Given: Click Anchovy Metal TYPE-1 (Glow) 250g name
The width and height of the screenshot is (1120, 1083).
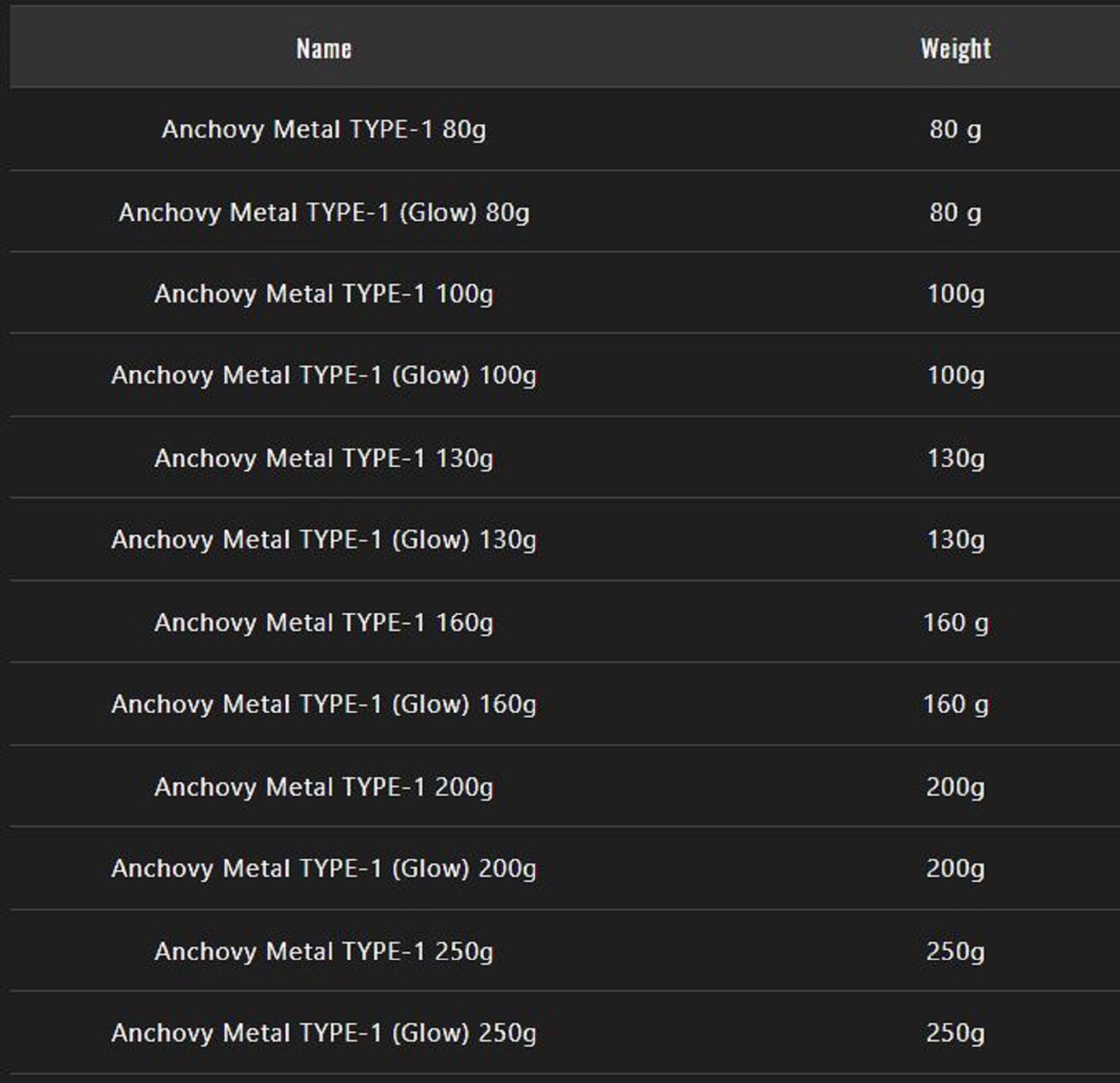Looking at the screenshot, I should coord(324,1033).
